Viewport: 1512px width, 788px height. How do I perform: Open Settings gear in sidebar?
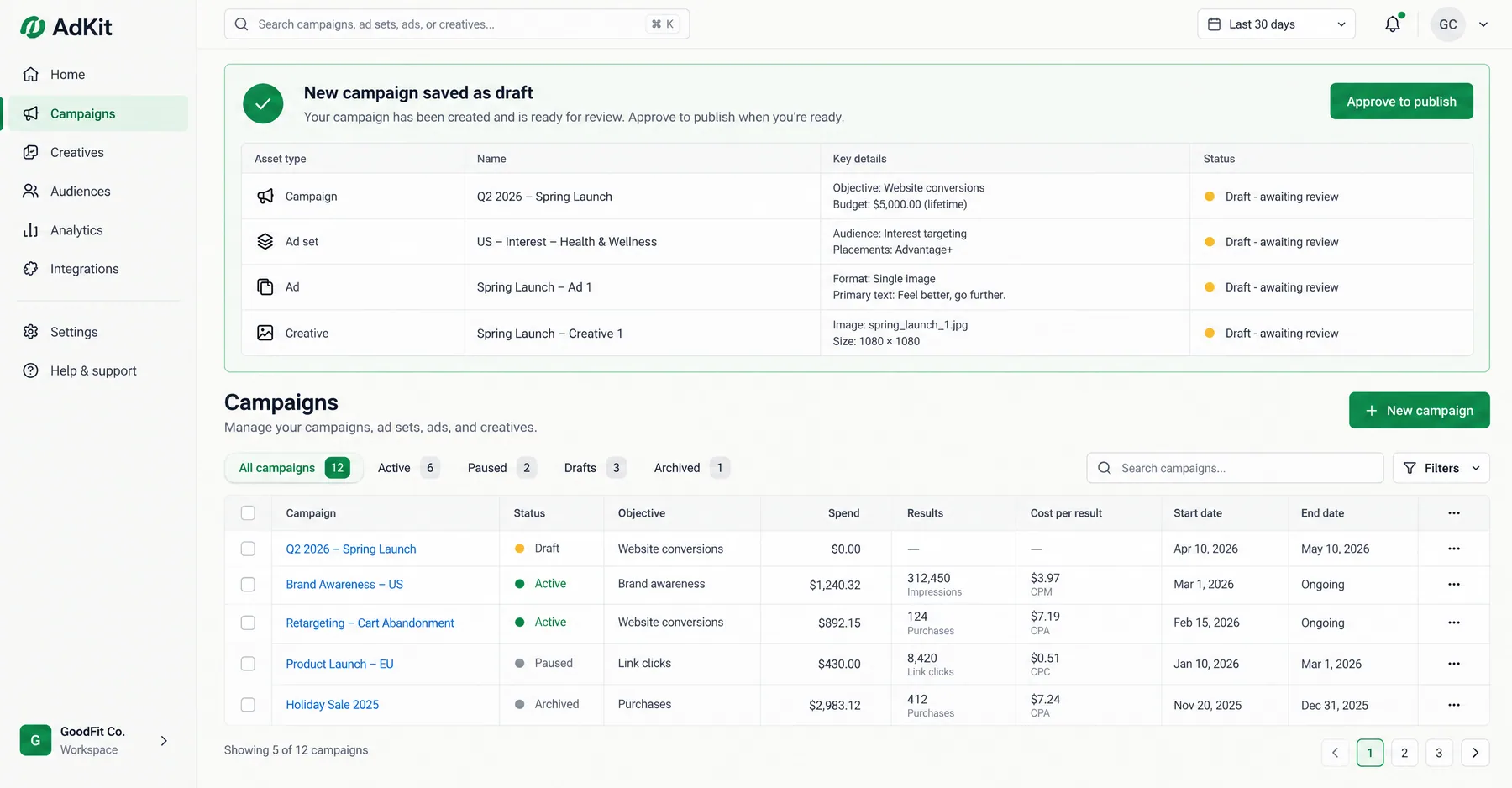[x=31, y=332]
